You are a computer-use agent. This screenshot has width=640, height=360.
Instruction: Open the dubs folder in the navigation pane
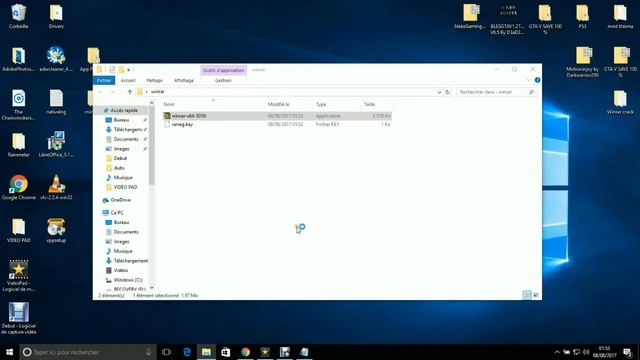[x=119, y=168]
